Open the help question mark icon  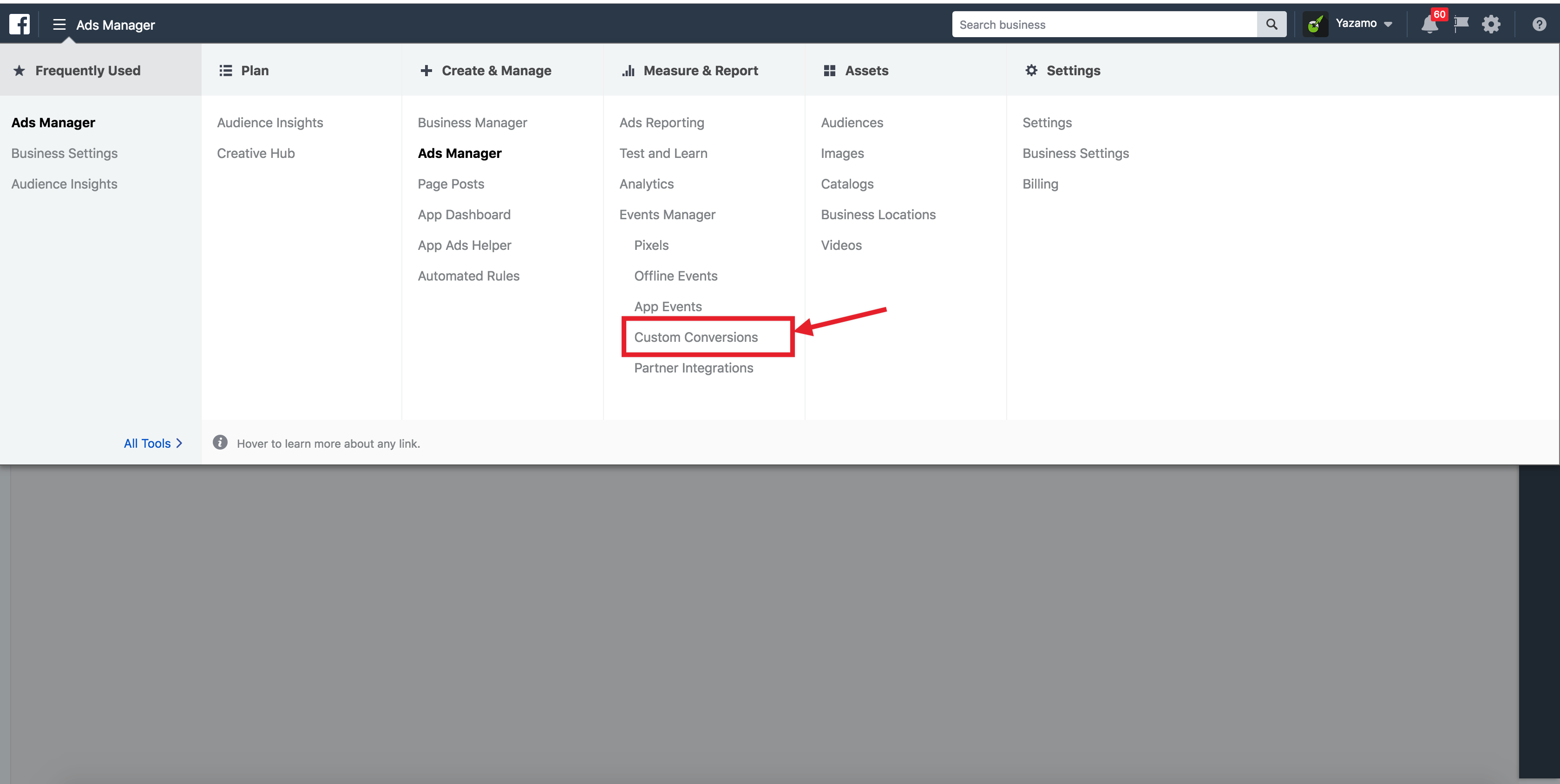pos(1540,24)
